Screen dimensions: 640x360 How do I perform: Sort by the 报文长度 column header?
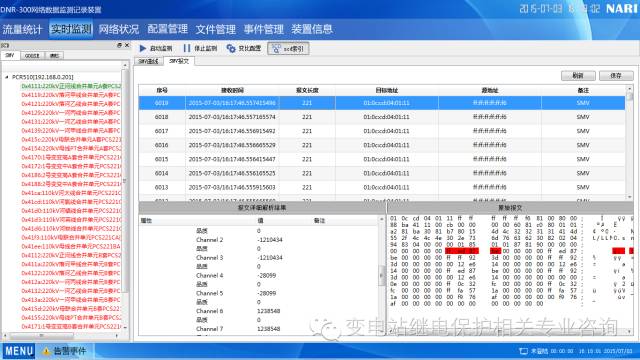coord(307,90)
